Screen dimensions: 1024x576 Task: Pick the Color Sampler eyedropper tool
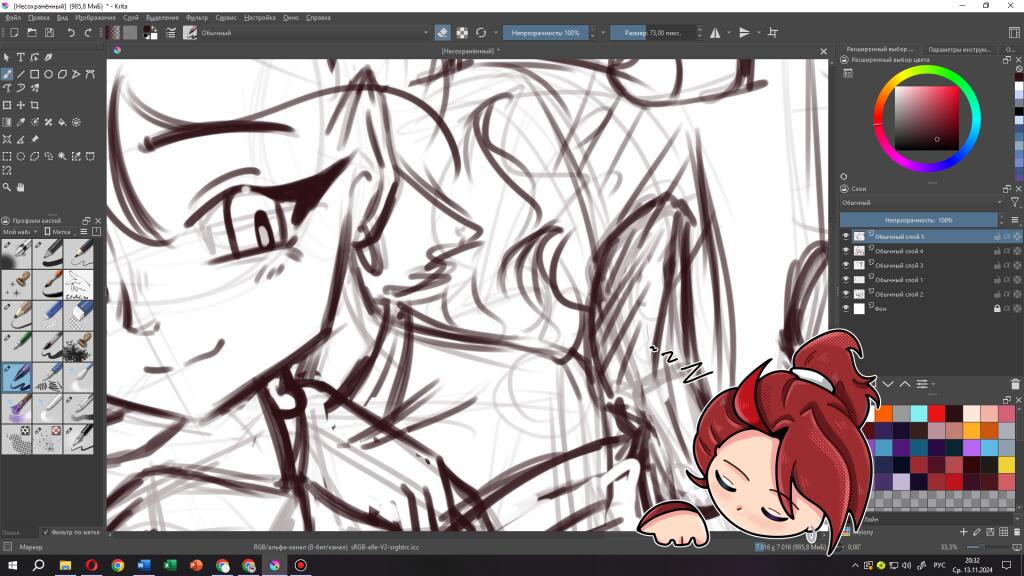20,122
